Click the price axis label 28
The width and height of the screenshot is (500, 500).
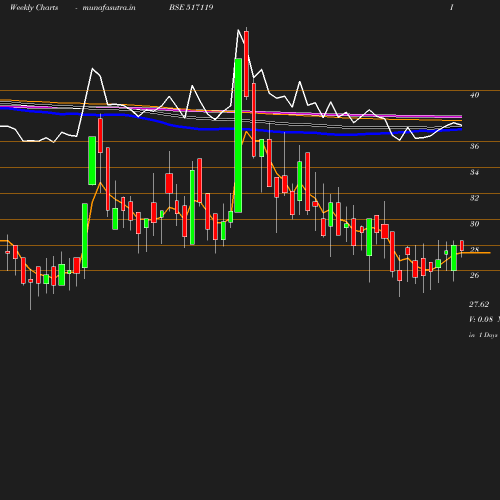(x=474, y=249)
